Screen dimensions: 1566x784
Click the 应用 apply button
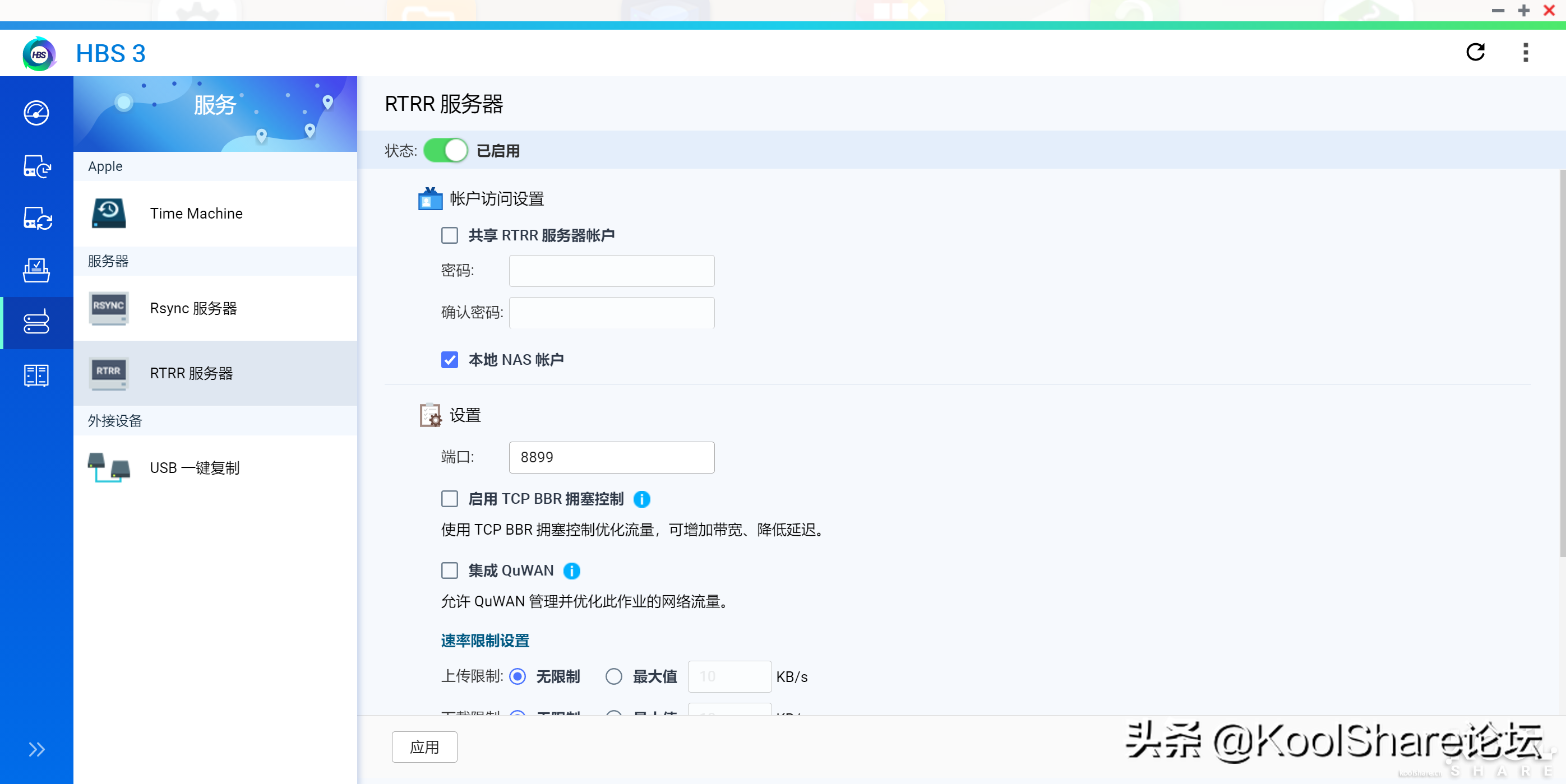pos(424,747)
